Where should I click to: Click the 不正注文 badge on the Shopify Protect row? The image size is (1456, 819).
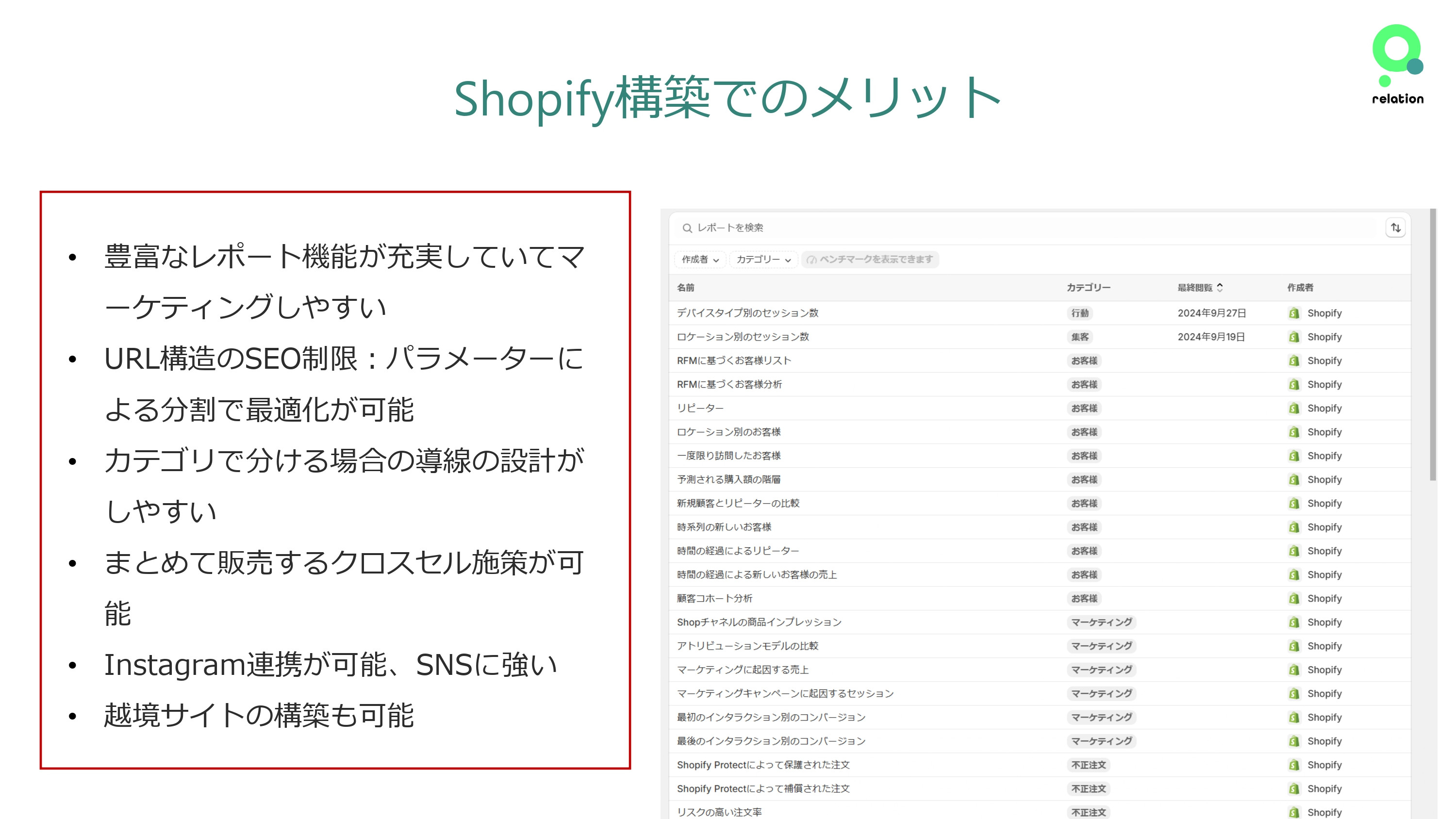[1088, 765]
